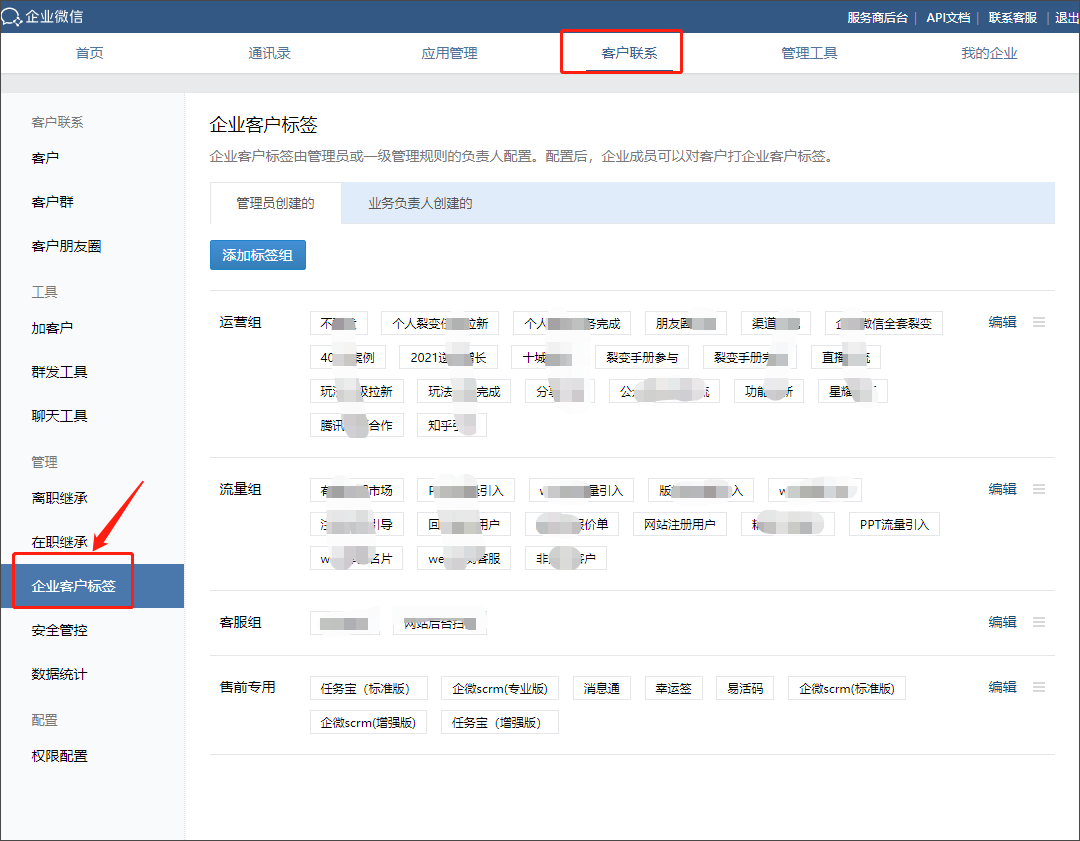Edit the 运营组 tag group

click(x=1002, y=322)
